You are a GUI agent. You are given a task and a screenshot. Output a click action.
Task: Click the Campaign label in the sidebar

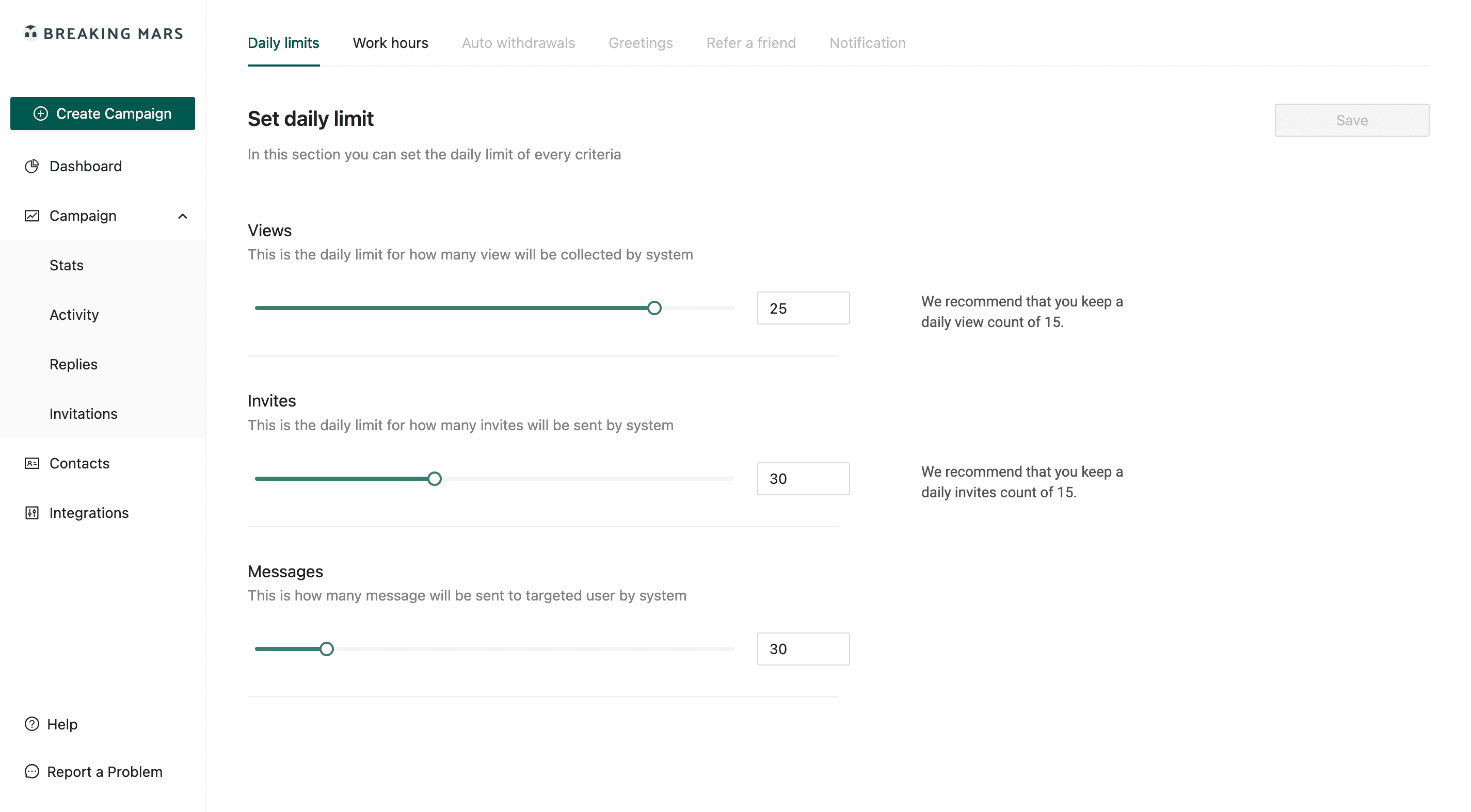[83, 216]
